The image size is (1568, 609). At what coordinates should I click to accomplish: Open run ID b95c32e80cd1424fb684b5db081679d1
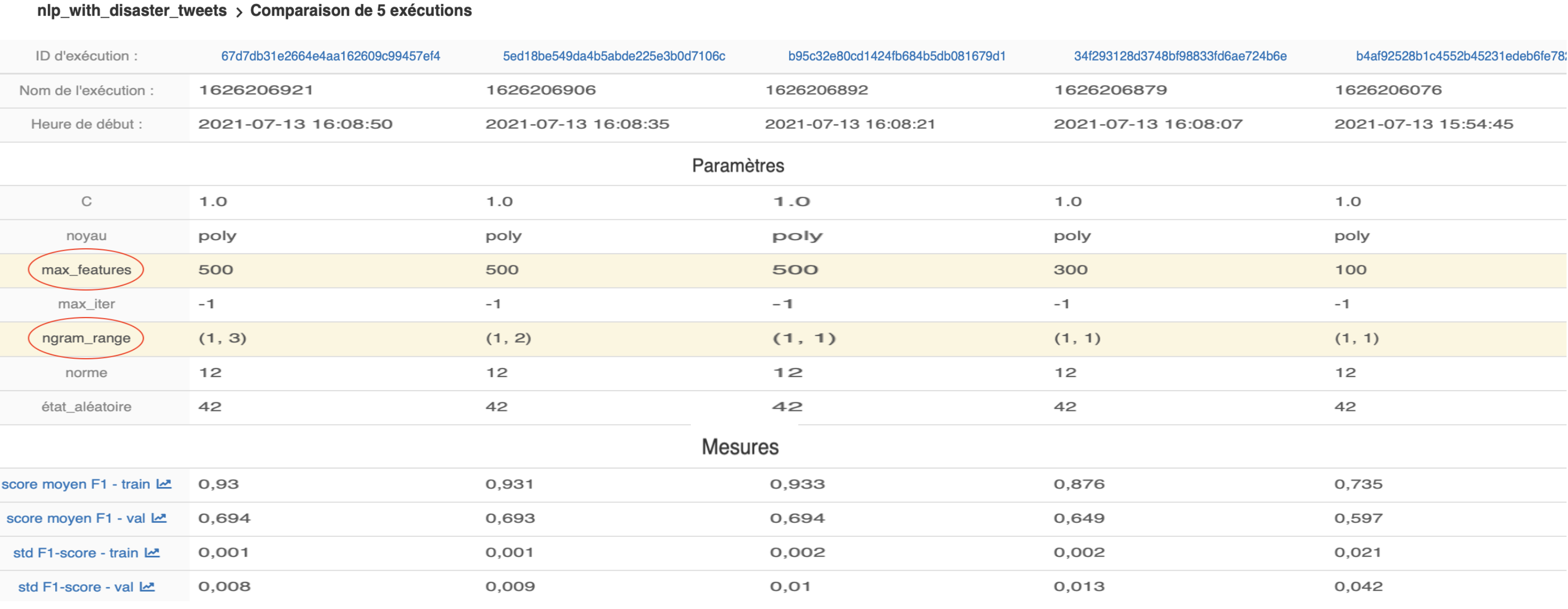(897, 56)
